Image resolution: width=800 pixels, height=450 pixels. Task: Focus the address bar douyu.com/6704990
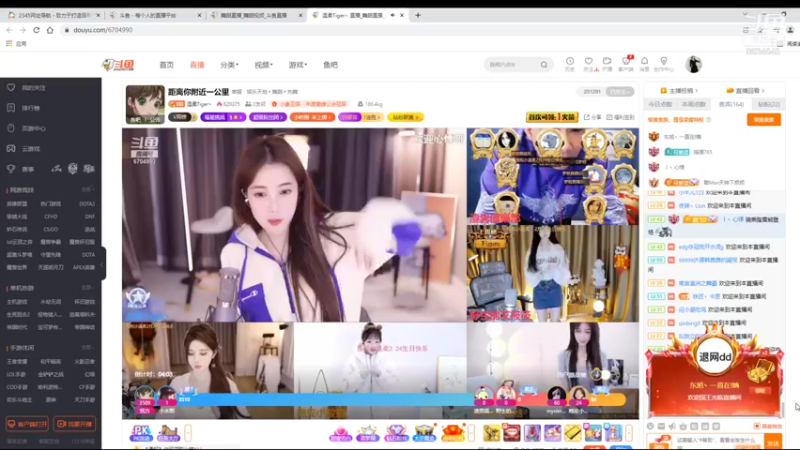point(103,30)
